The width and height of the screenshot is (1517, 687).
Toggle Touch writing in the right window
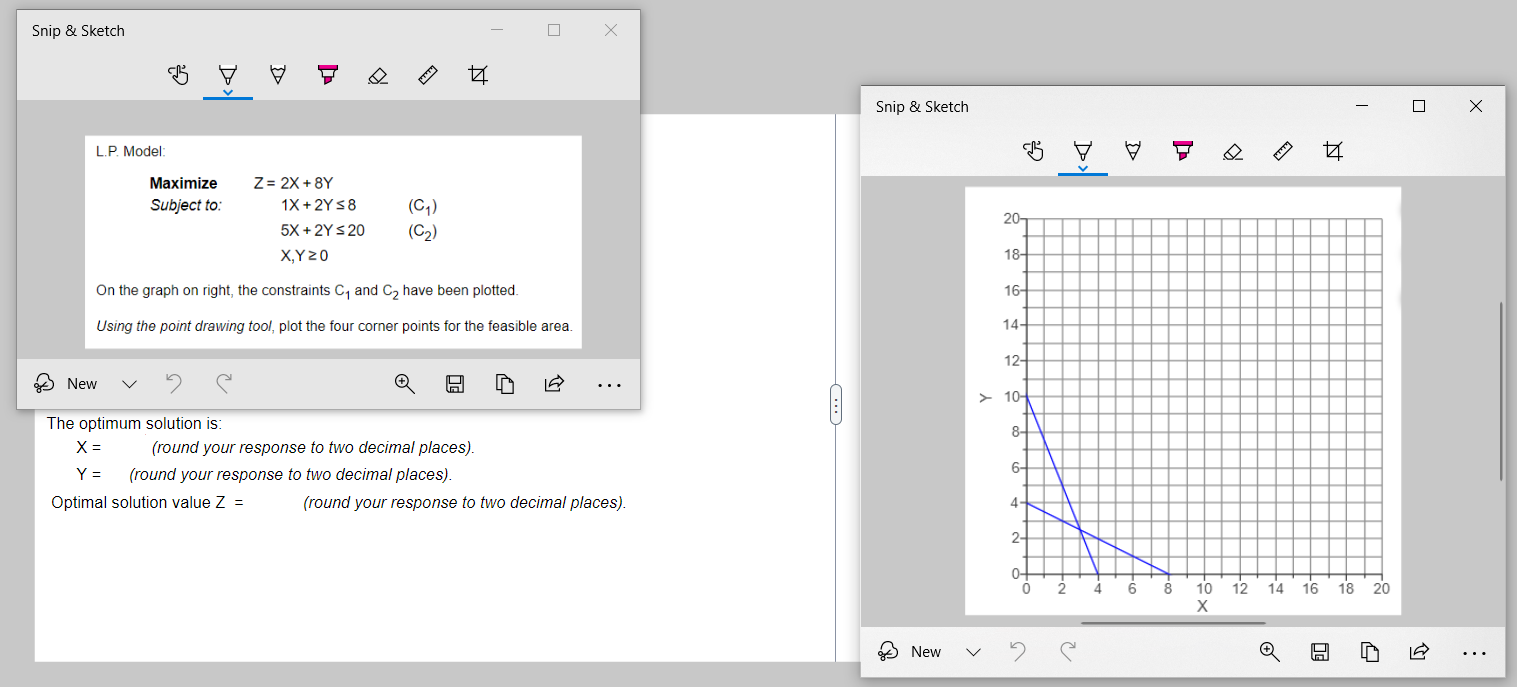1033,151
